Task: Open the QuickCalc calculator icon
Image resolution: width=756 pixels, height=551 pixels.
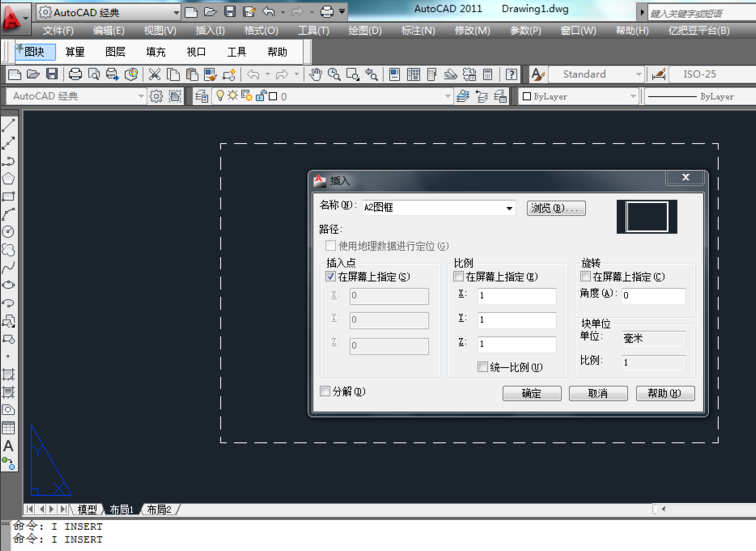Action: click(x=487, y=74)
